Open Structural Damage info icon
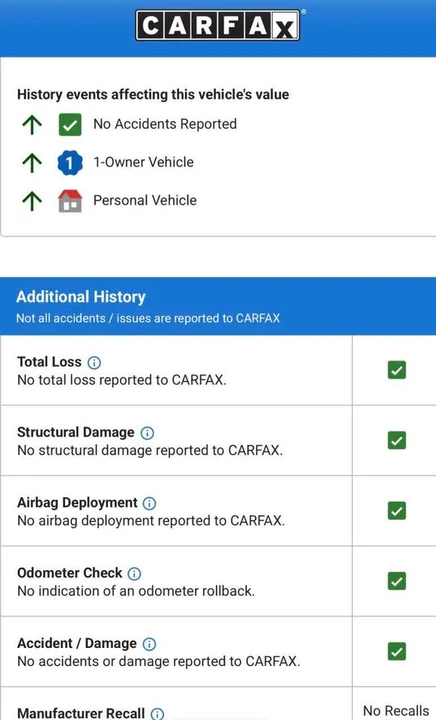Viewport: 436px width, 720px height. coord(147,433)
